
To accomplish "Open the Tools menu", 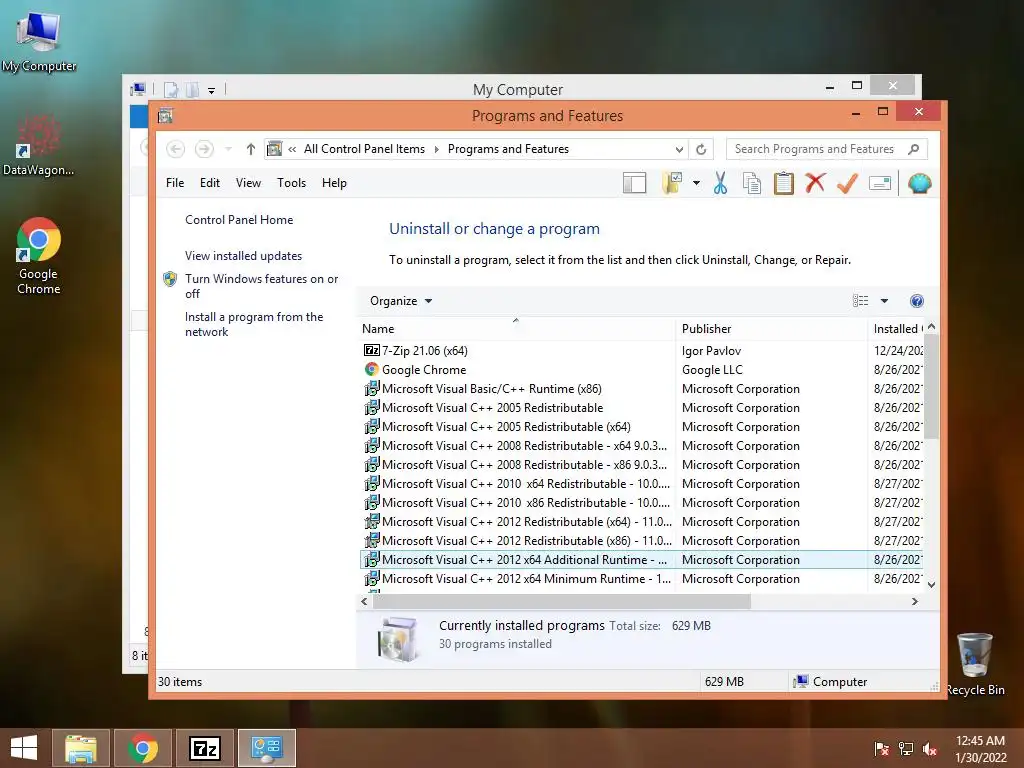I will pos(291,183).
